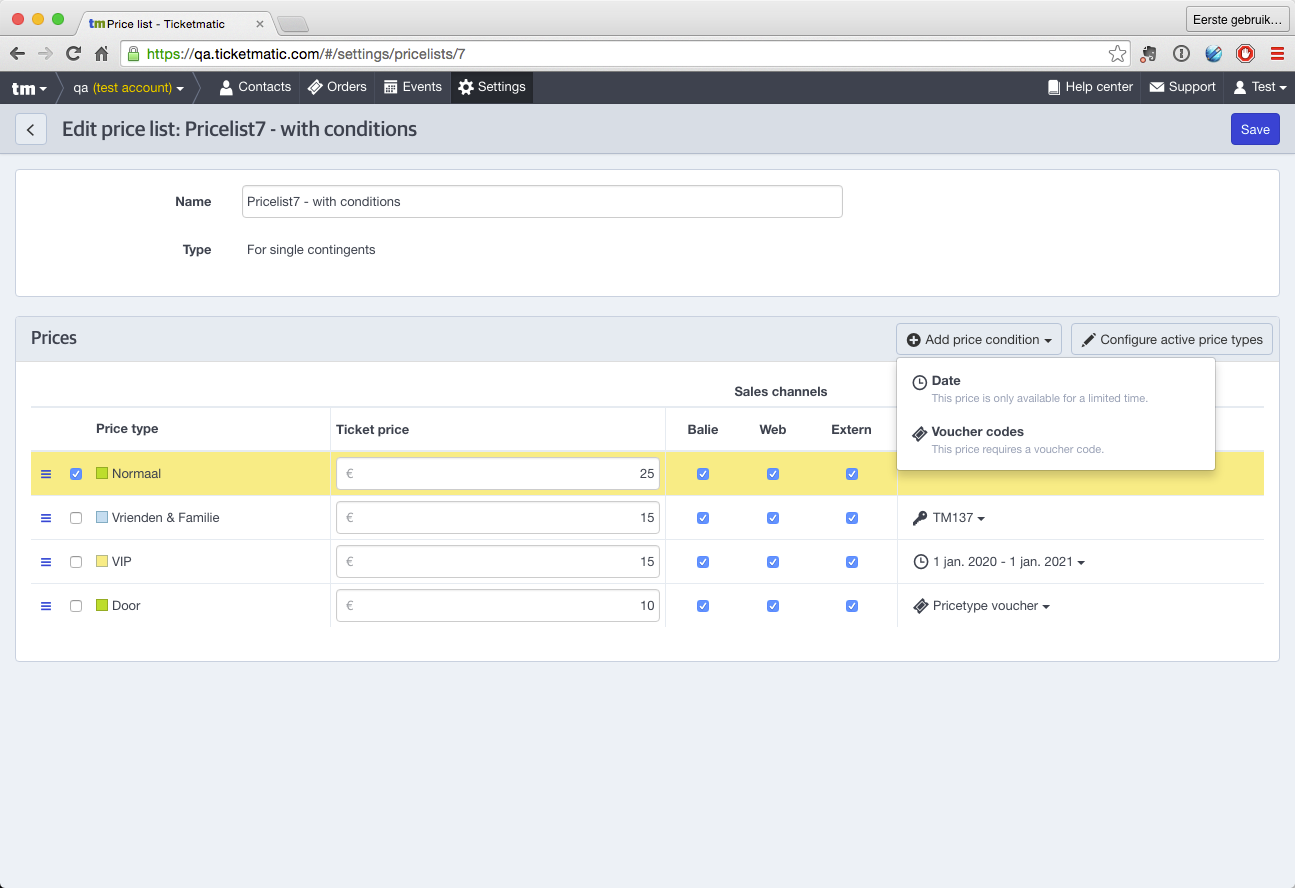
Task: Select the Vrienden & Familie row checkbox
Action: pyautogui.click(x=76, y=518)
